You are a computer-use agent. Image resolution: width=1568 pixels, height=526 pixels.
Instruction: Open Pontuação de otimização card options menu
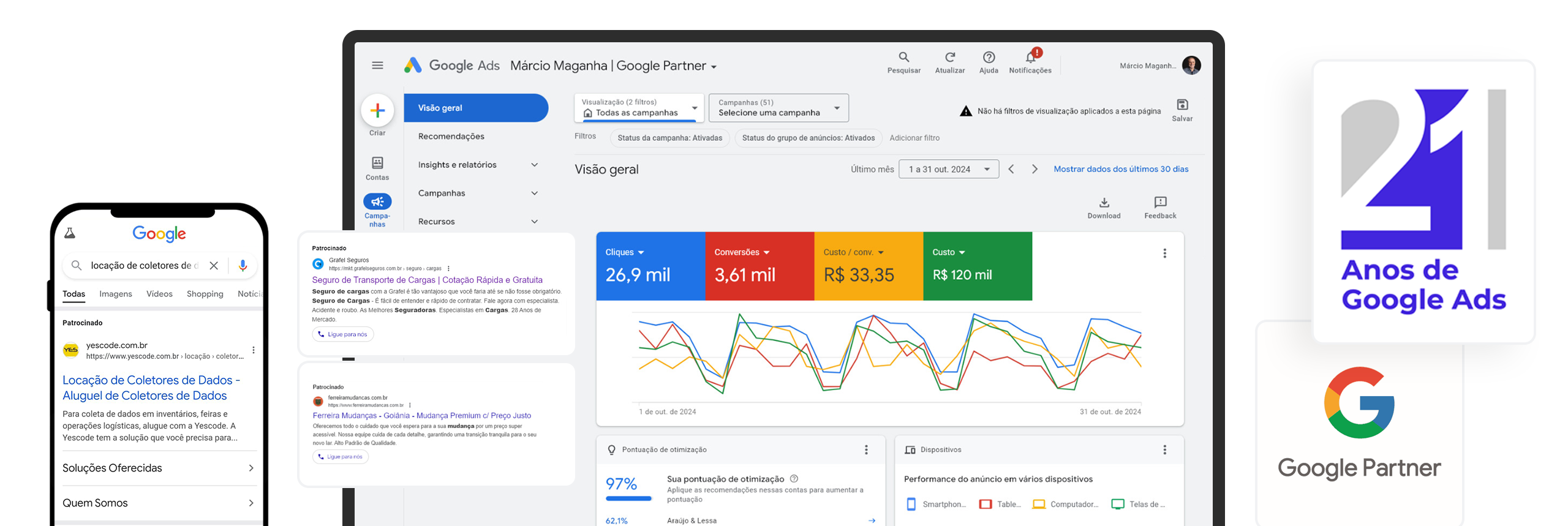[x=866, y=450]
